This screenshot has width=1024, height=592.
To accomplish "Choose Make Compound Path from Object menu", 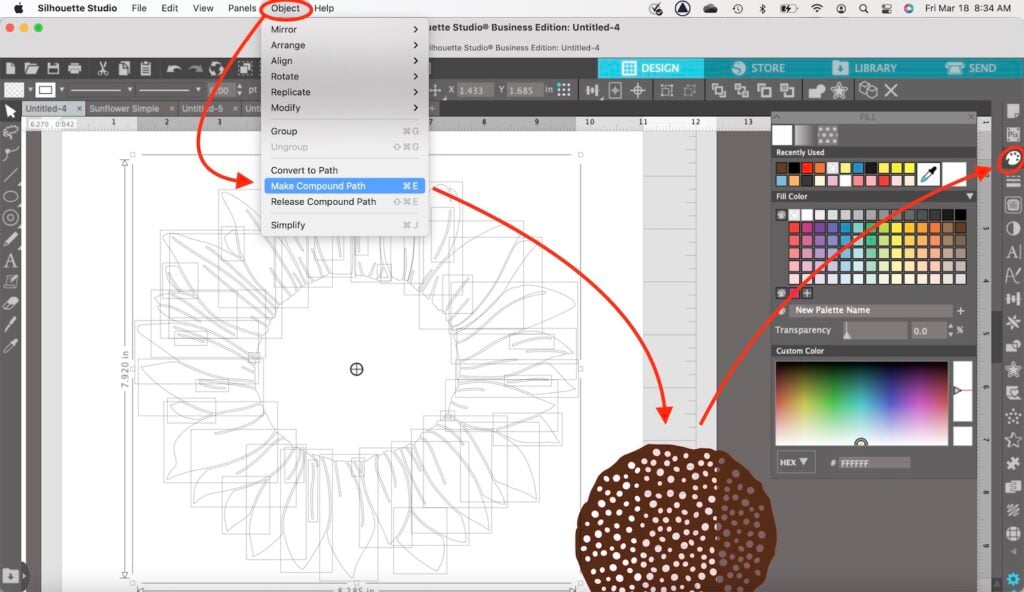I will (345, 186).
